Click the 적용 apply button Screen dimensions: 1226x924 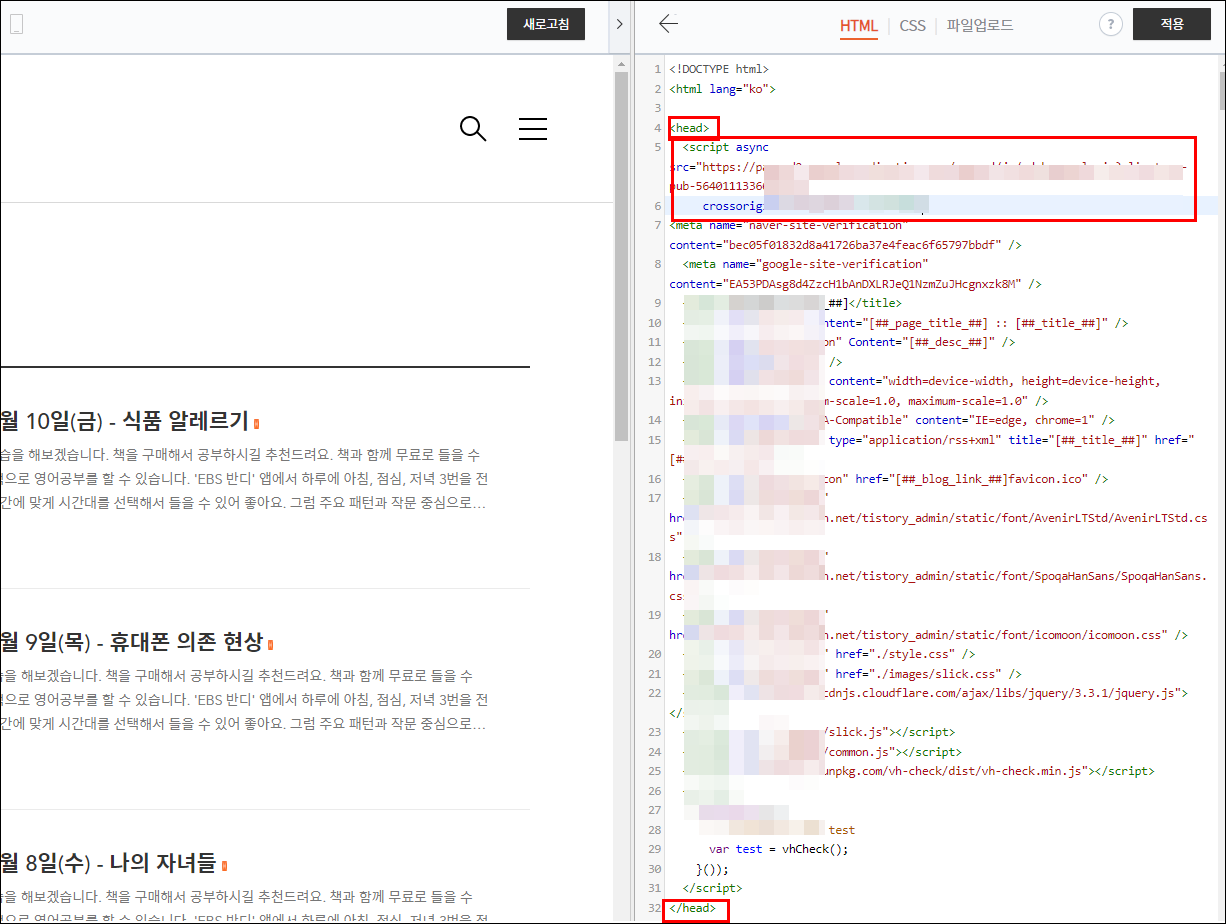(x=1172, y=24)
